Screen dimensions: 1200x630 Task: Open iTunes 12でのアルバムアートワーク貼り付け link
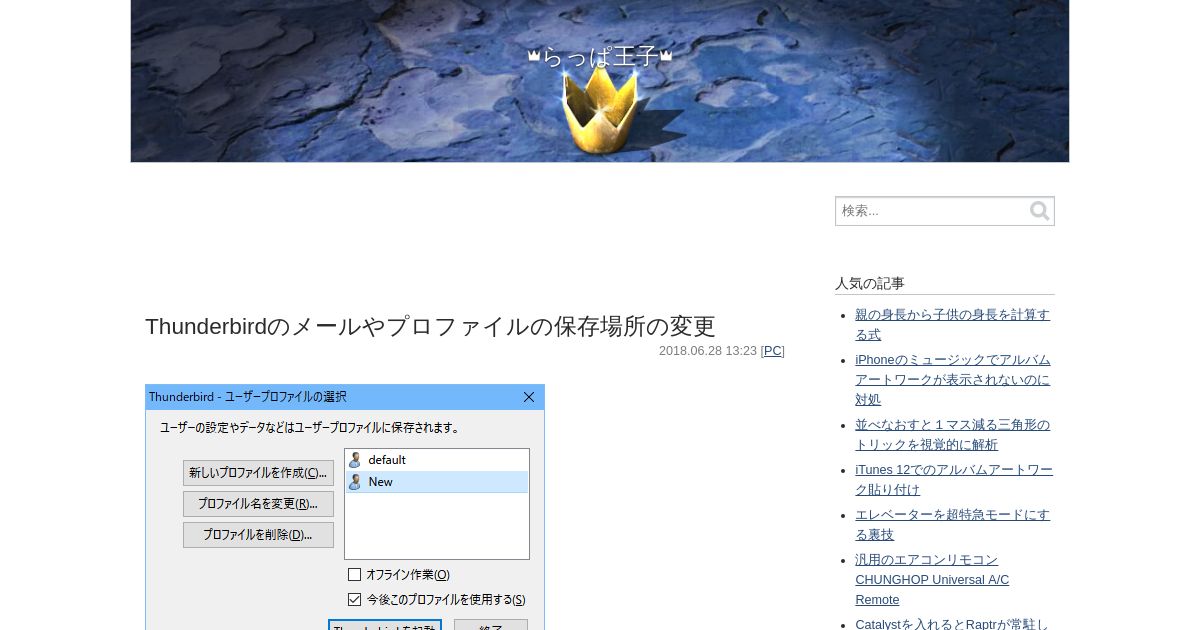point(953,479)
